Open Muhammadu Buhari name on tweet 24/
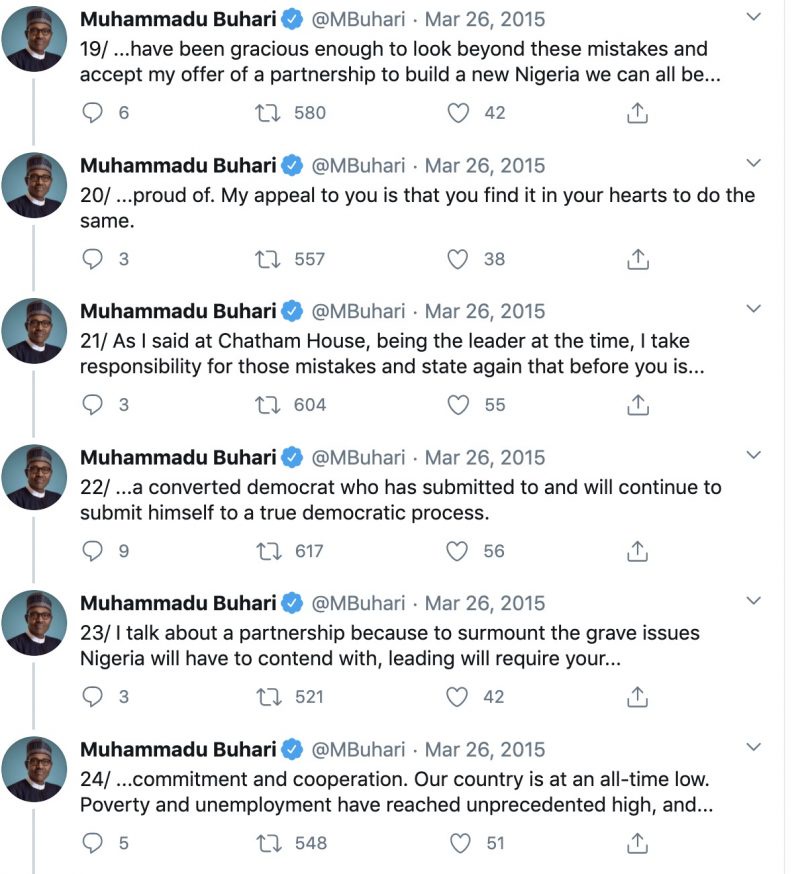This screenshot has width=800, height=874. click(x=178, y=749)
